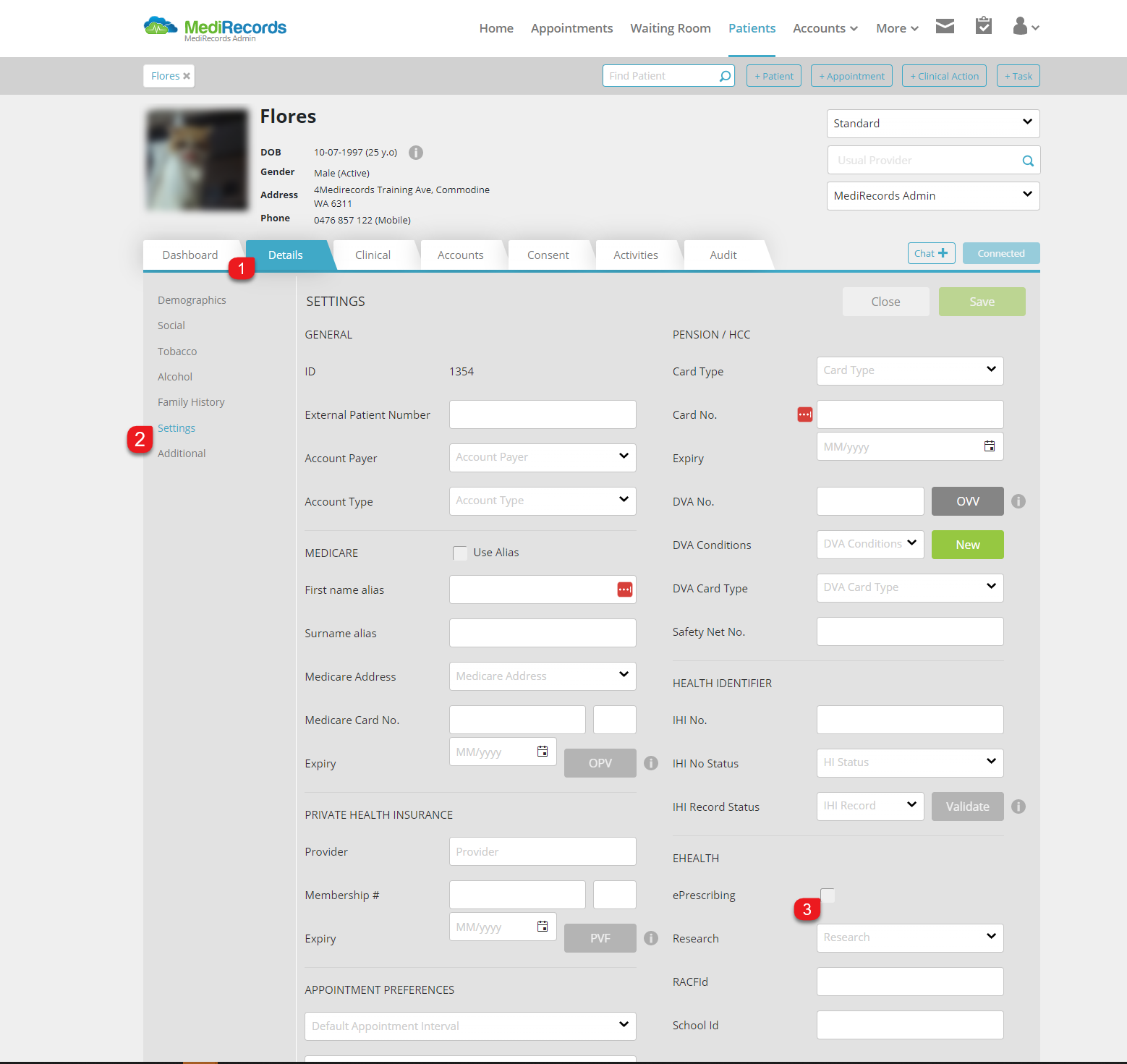The width and height of the screenshot is (1127, 1064).
Task: Tick the ePrescribing checkbox
Action: 828,895
